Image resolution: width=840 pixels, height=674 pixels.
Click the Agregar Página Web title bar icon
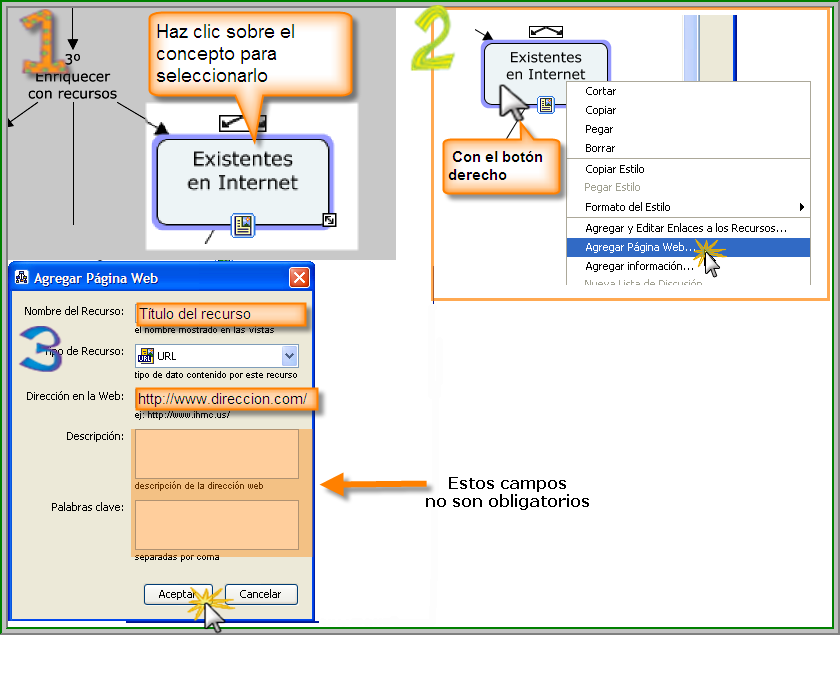[x=22, y=278]
